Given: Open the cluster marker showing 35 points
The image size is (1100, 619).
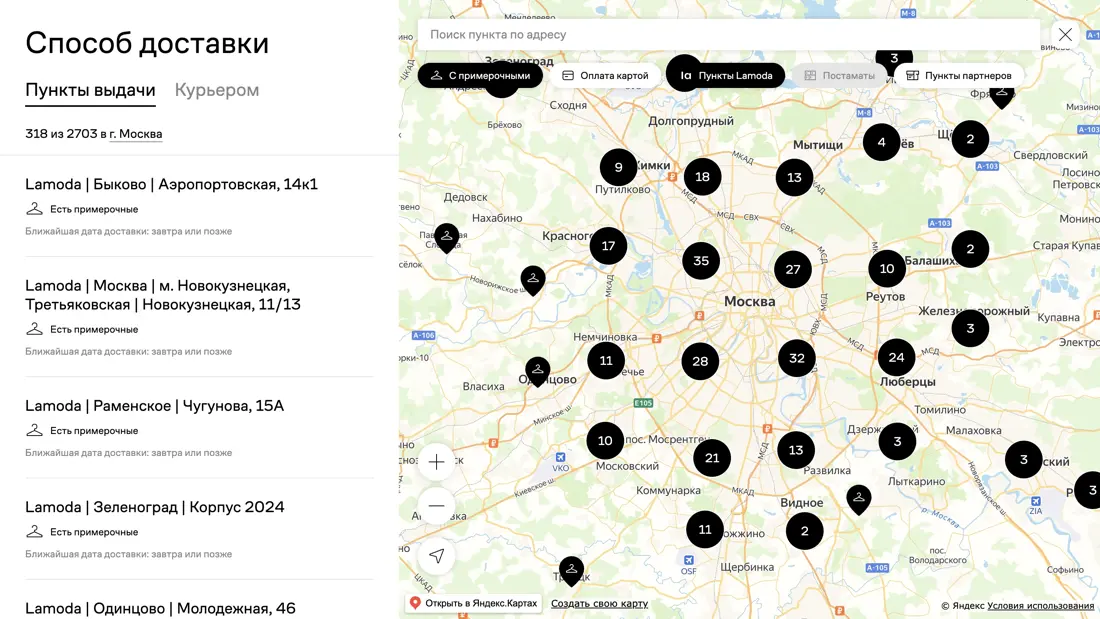Looking at the screenshot, I should (x=701, y=261).
